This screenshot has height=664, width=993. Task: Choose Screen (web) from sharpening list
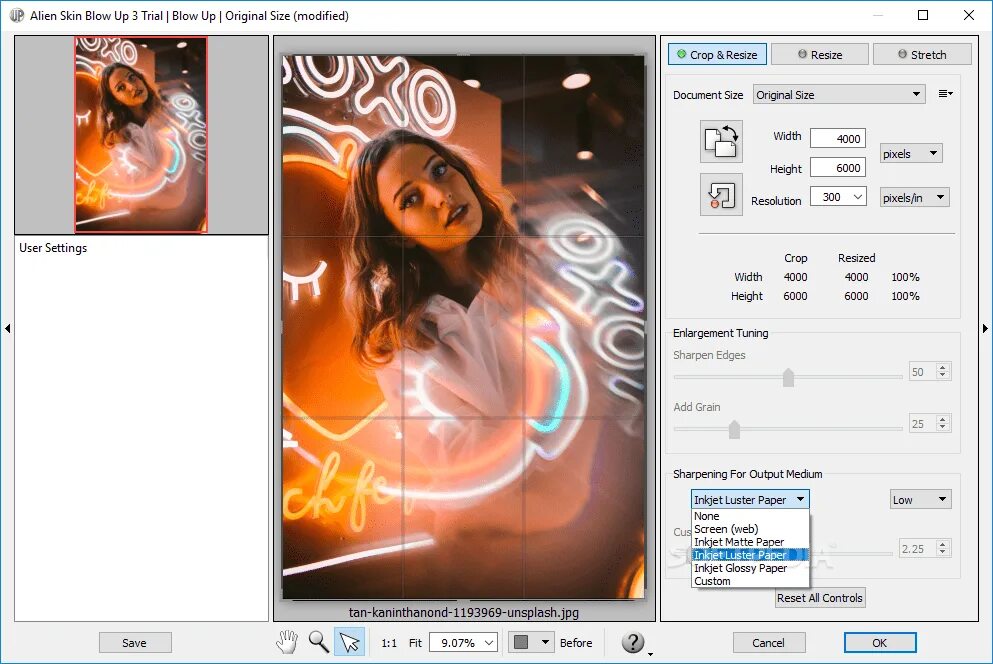726,529
